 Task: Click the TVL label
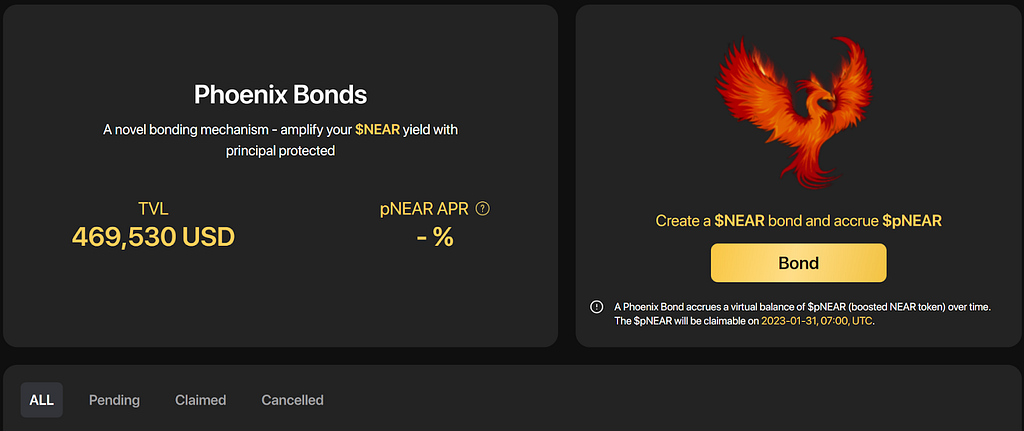point(153,209)
